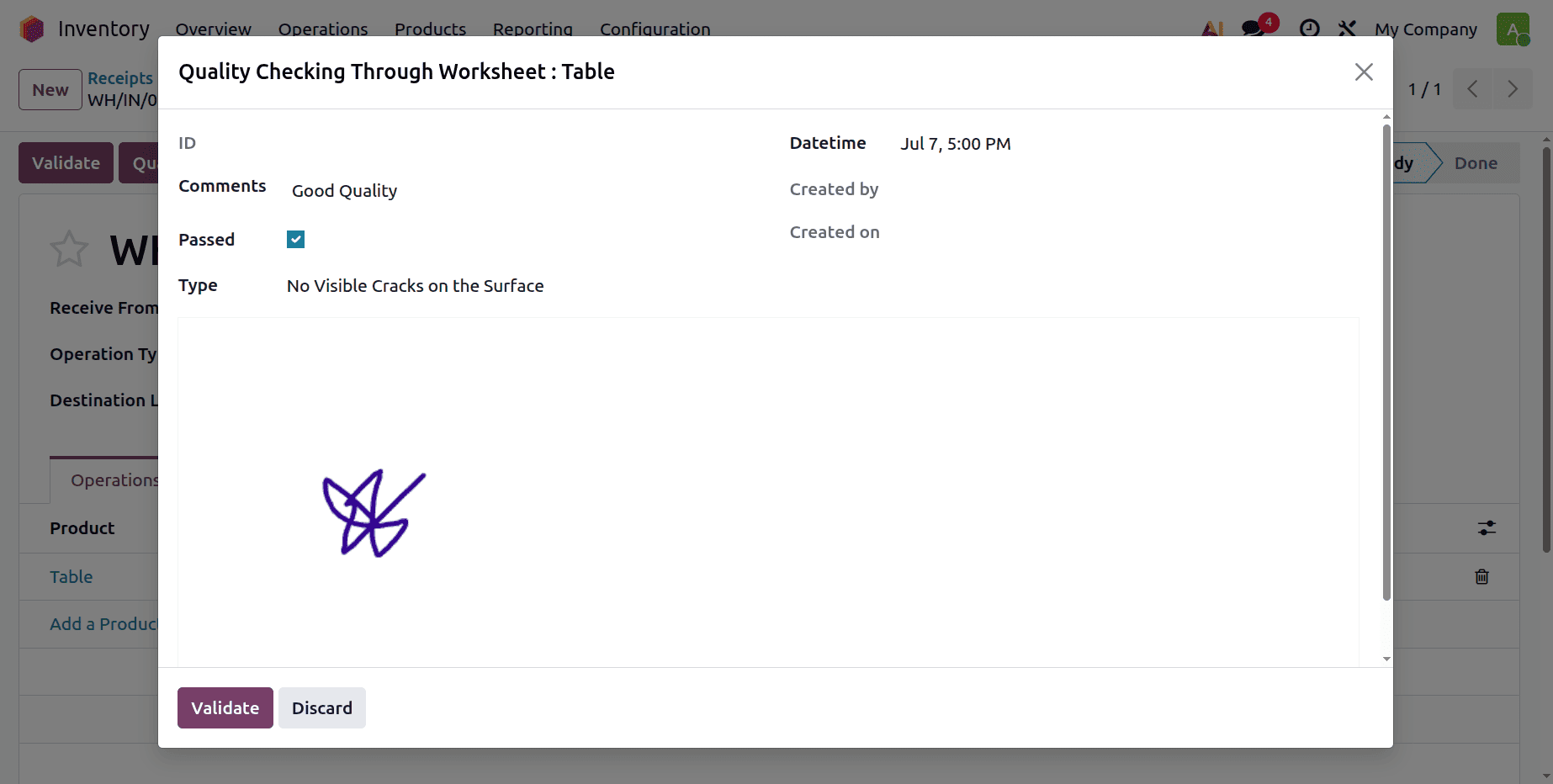Click the New button
Image resolution: width=1553 pixels, height=784 pixels.
pos(50,90)
